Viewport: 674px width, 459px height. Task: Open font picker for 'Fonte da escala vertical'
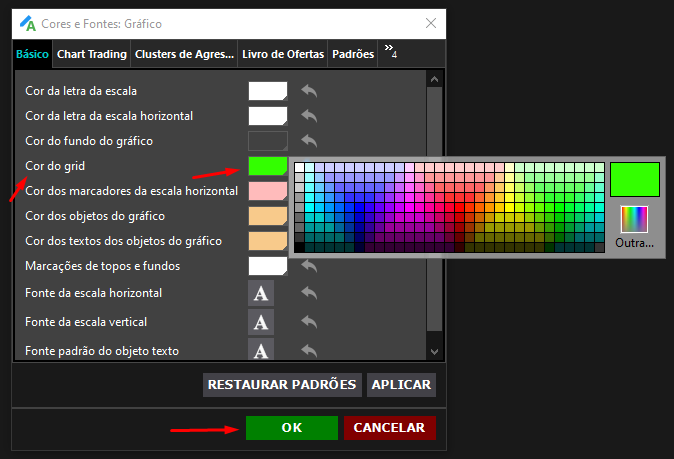261,322
